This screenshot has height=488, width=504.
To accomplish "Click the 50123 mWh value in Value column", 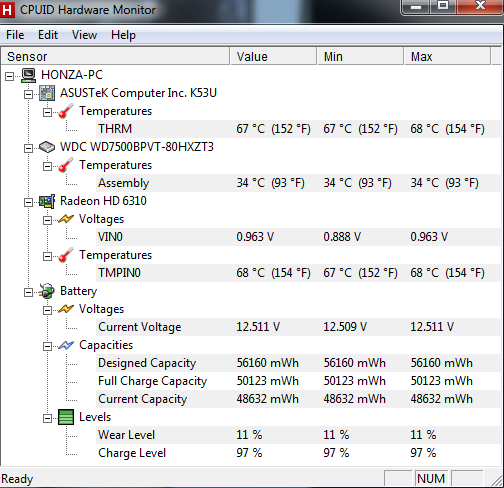I will point(267,381).
